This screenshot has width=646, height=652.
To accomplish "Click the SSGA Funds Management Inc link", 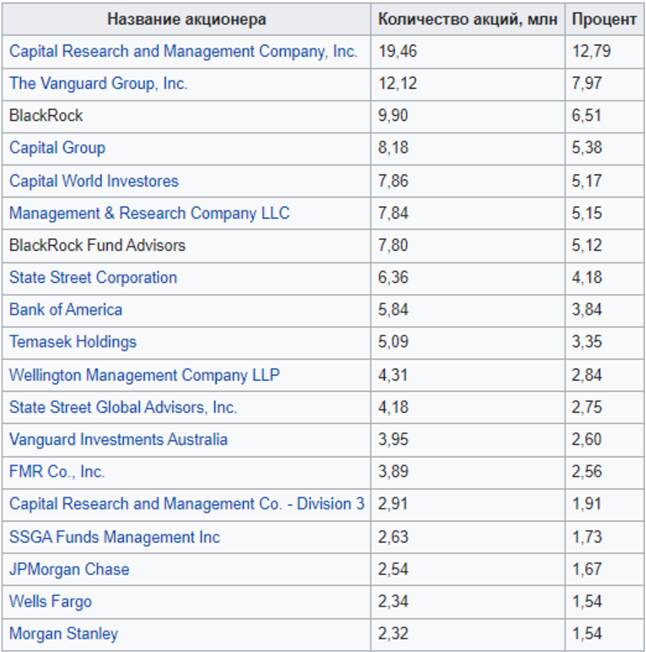I will (114, 537).
